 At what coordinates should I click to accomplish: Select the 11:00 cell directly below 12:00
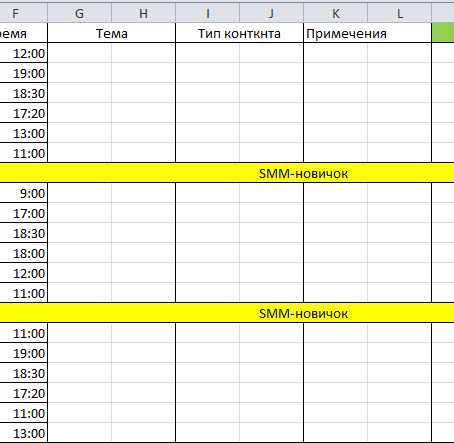[x=23, y=293]
